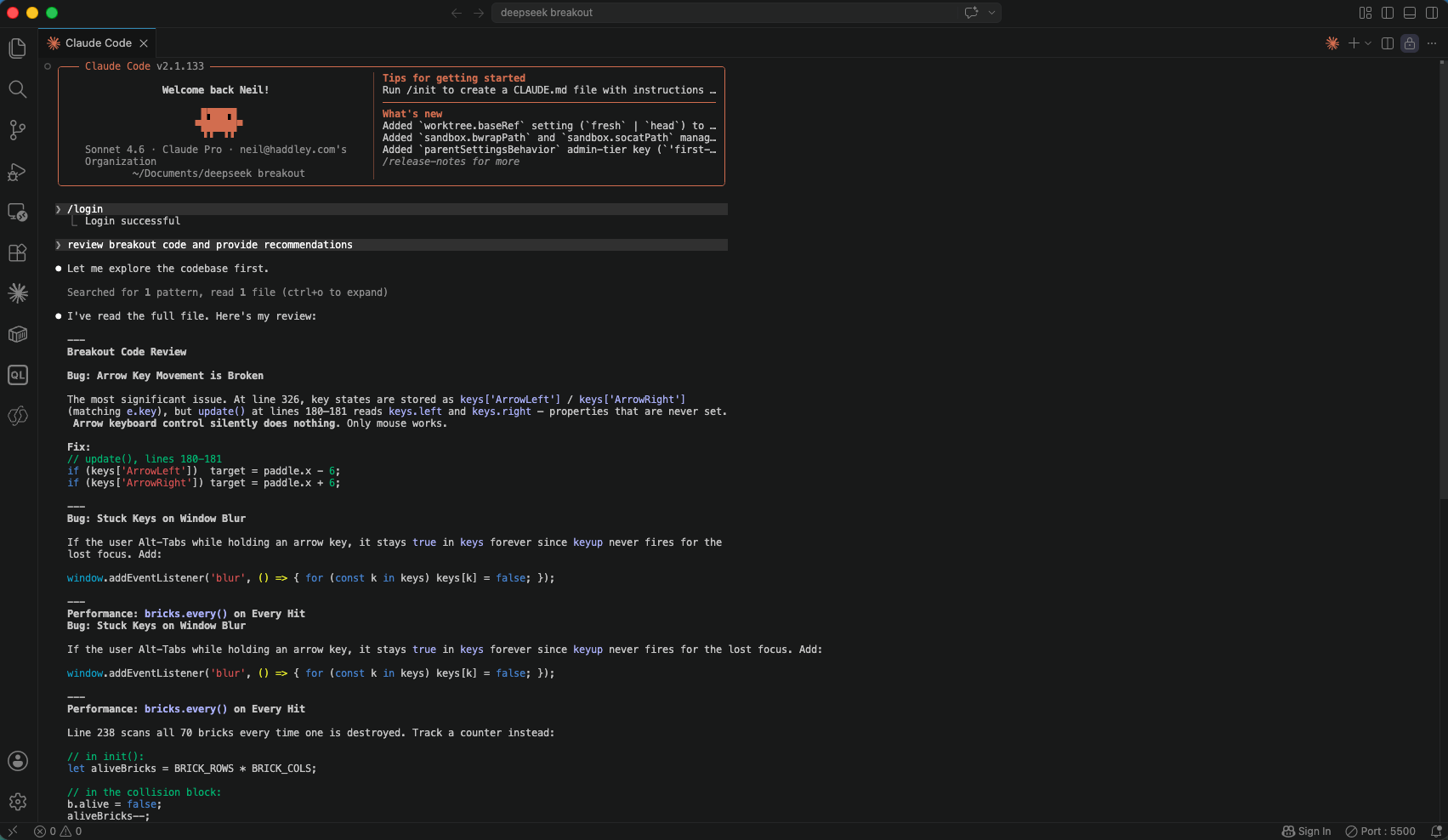Split the editor to the right

1388,43
